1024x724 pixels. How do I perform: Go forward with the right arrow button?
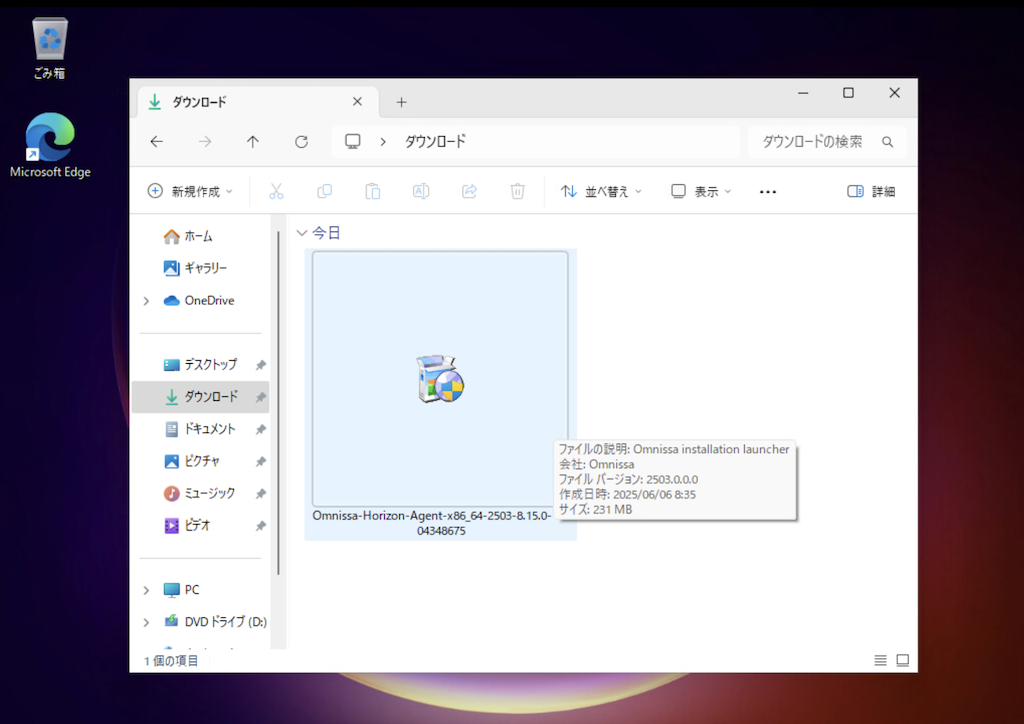tap(205, 142)
